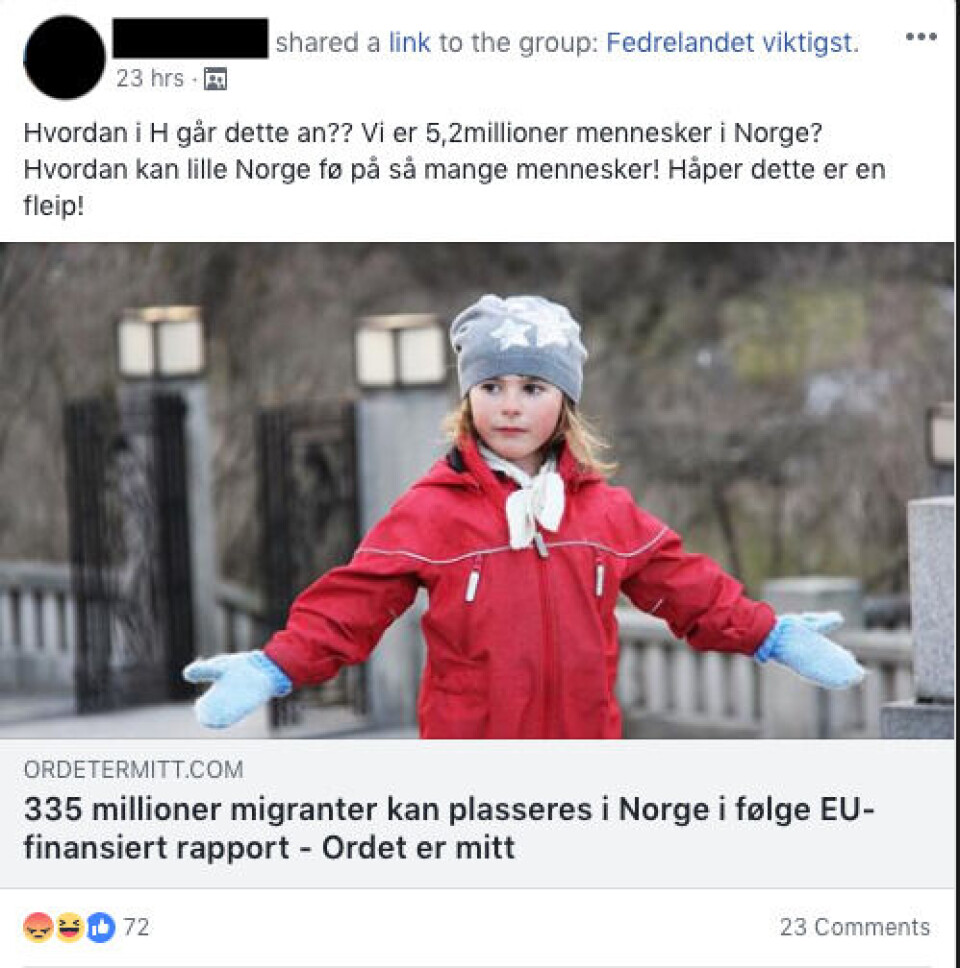Click 'shared a' text in post header
960x968 pixels.
tap(328, 43)
